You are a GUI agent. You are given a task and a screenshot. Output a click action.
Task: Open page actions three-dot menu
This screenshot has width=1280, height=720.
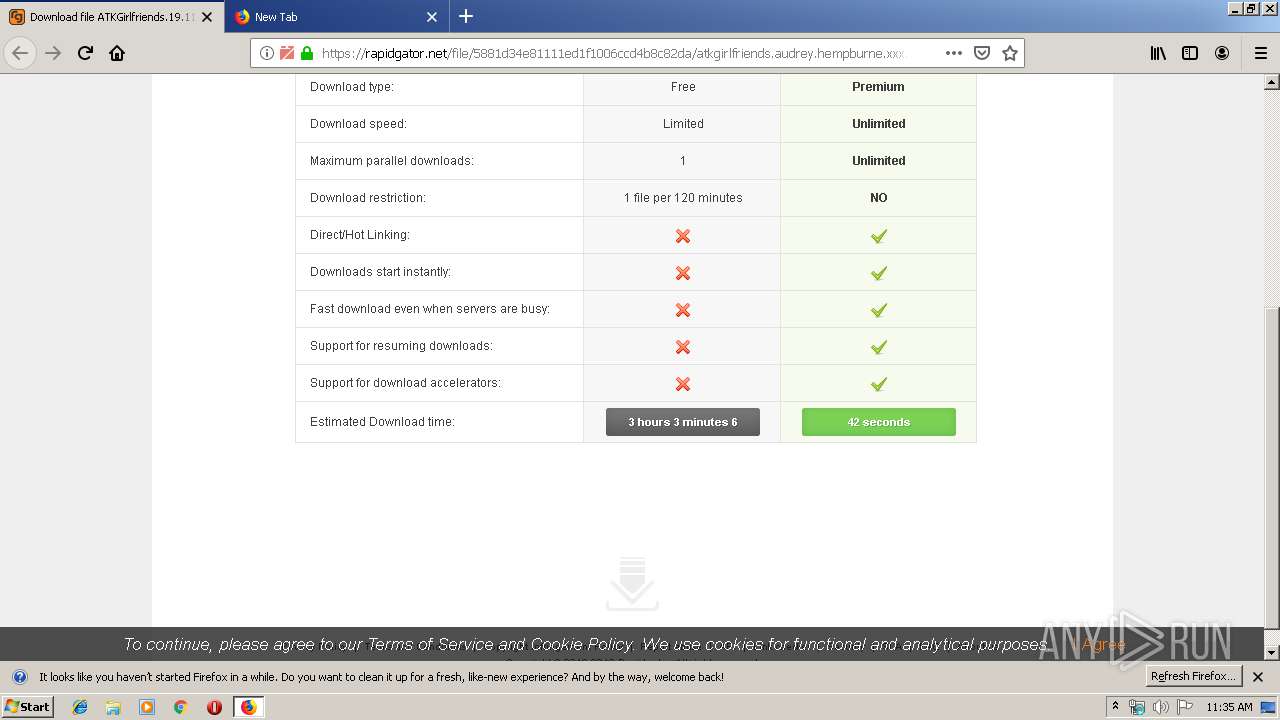point(954,53)
